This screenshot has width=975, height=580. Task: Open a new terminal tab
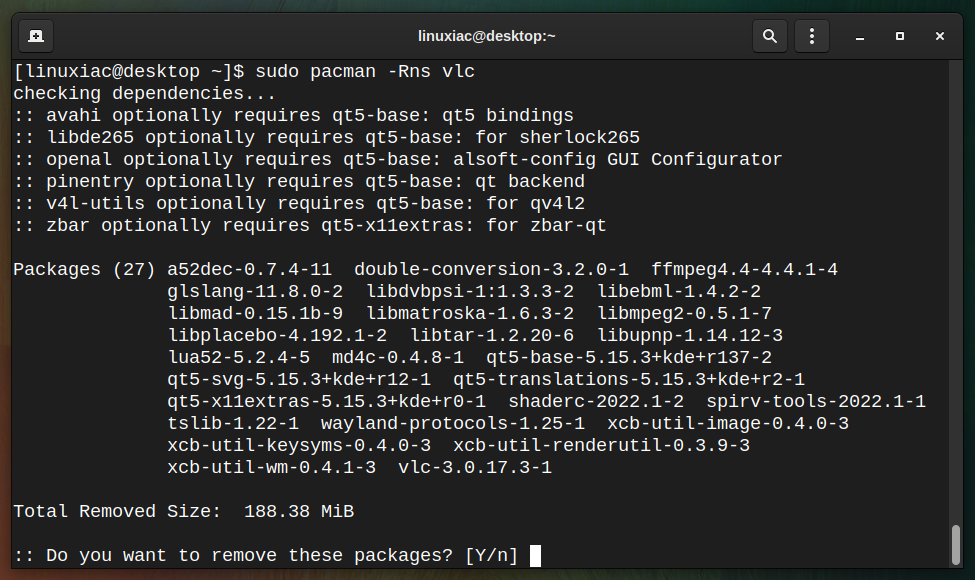[36, 36]
